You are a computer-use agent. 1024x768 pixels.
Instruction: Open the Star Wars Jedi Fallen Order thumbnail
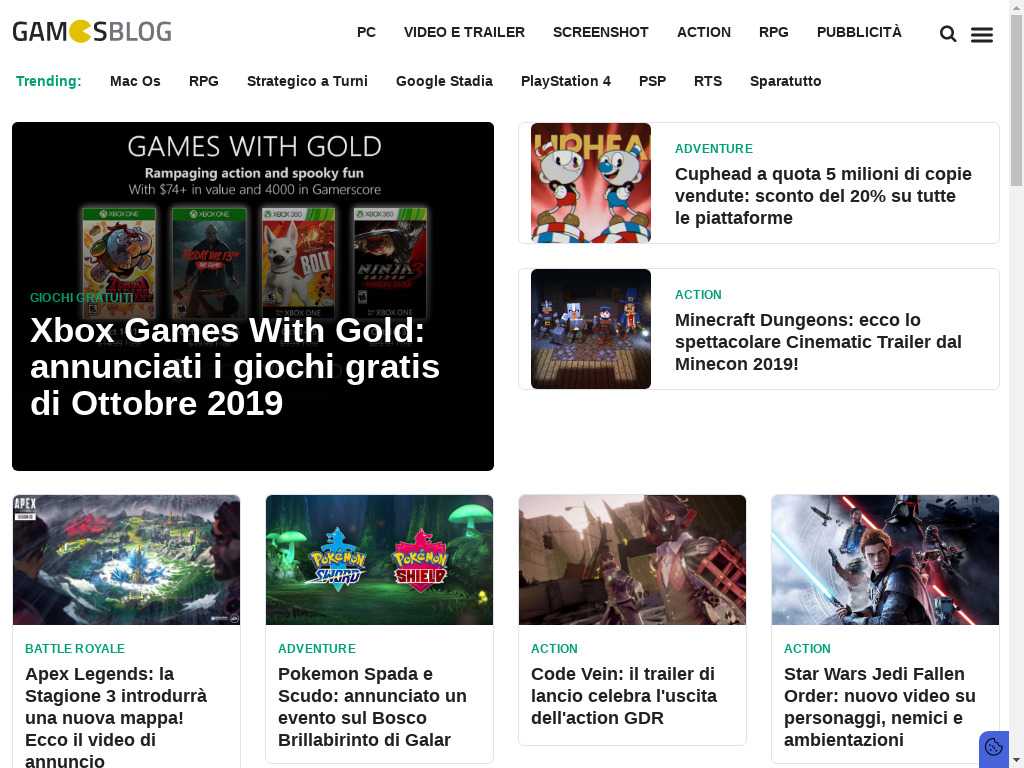coord(885,560)
